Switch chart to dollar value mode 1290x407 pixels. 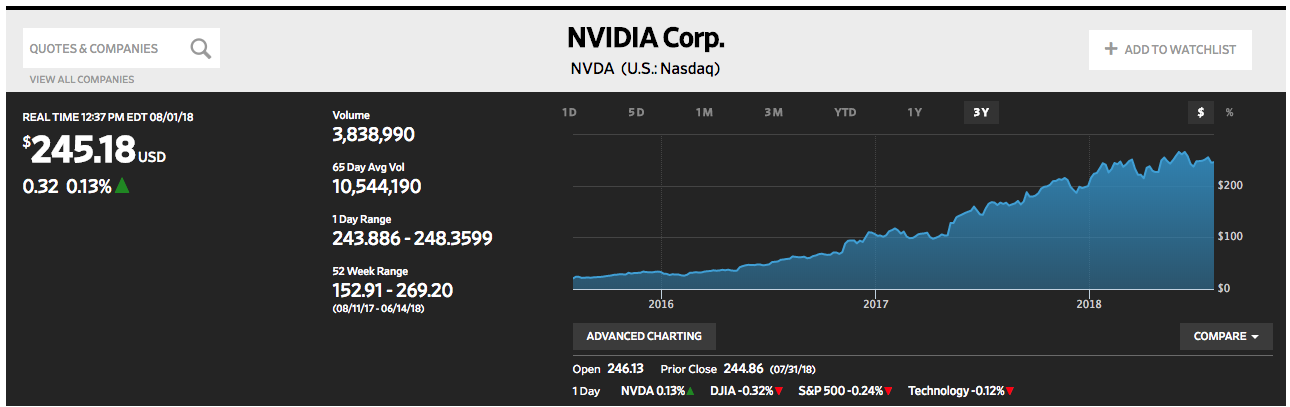(1200, 112)
